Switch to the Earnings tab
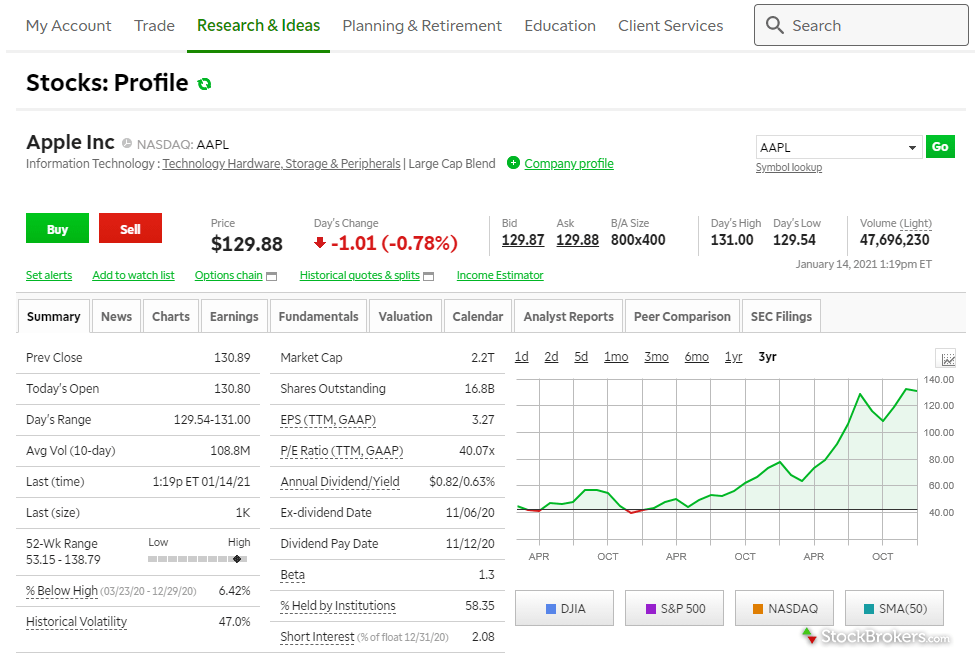Viewport: 975px width, 660px height. (x=234, y=316)
